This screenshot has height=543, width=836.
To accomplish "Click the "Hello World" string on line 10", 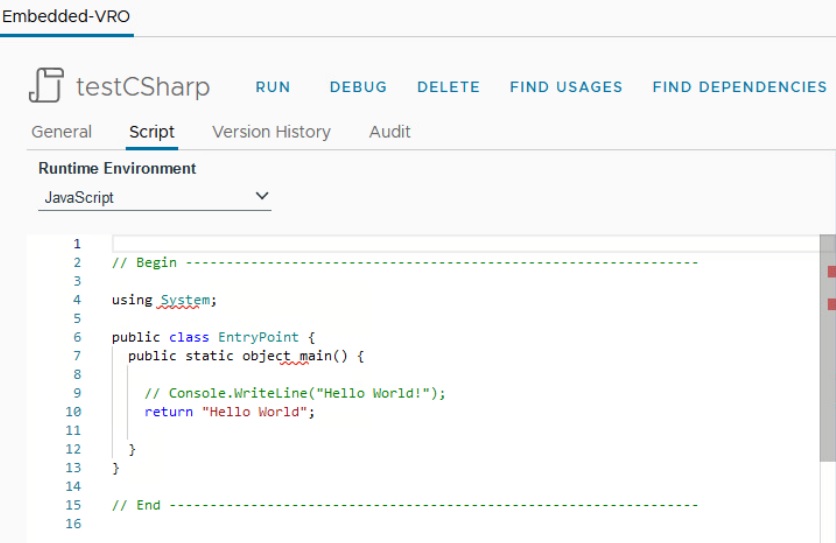I will 254,412.
